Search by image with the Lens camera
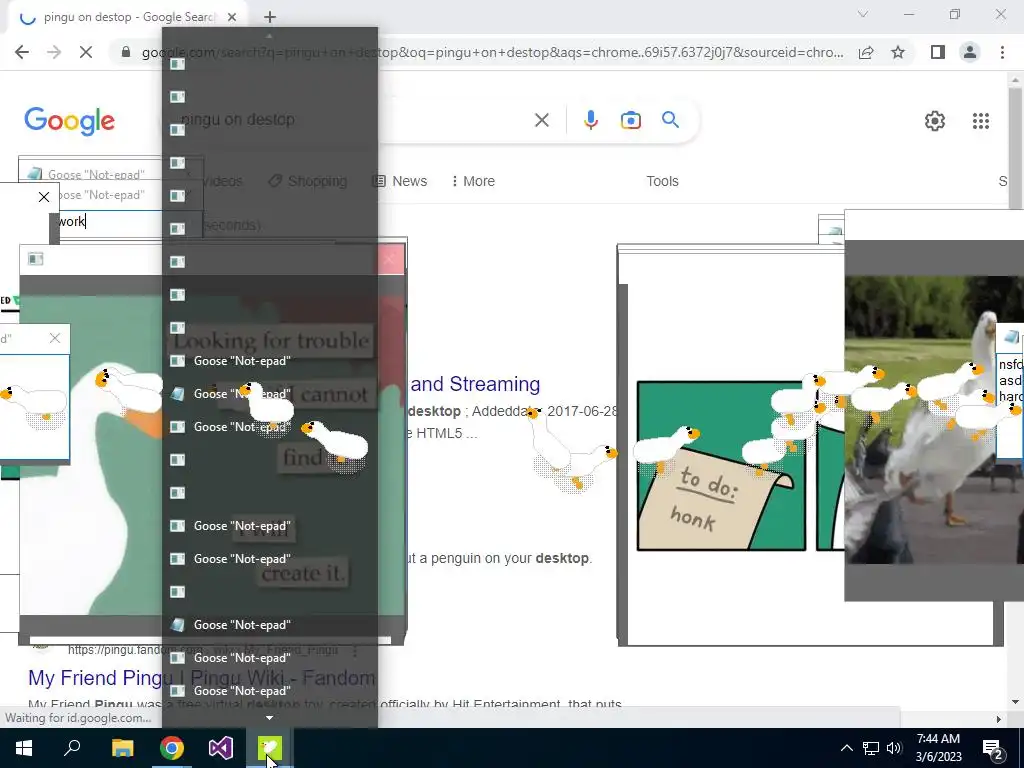This screenshot has width=1024, height=768. point(630,120)
